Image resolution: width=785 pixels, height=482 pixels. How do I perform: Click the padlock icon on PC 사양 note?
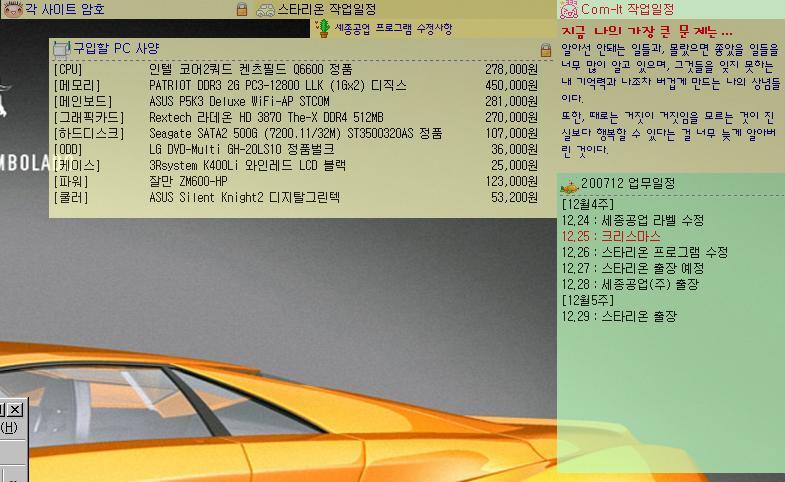(x=546, y=48)
